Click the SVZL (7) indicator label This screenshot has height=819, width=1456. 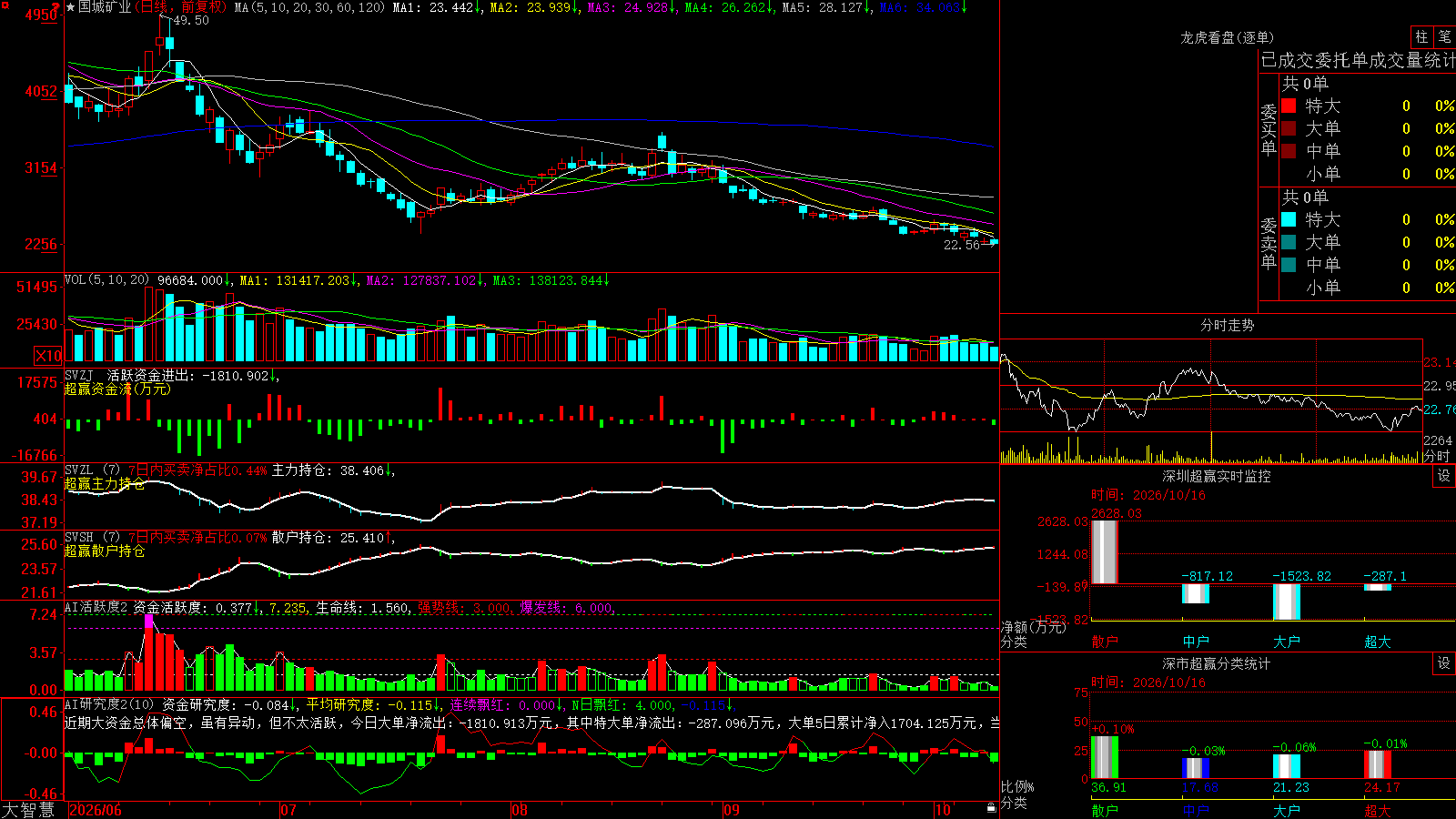92,470
